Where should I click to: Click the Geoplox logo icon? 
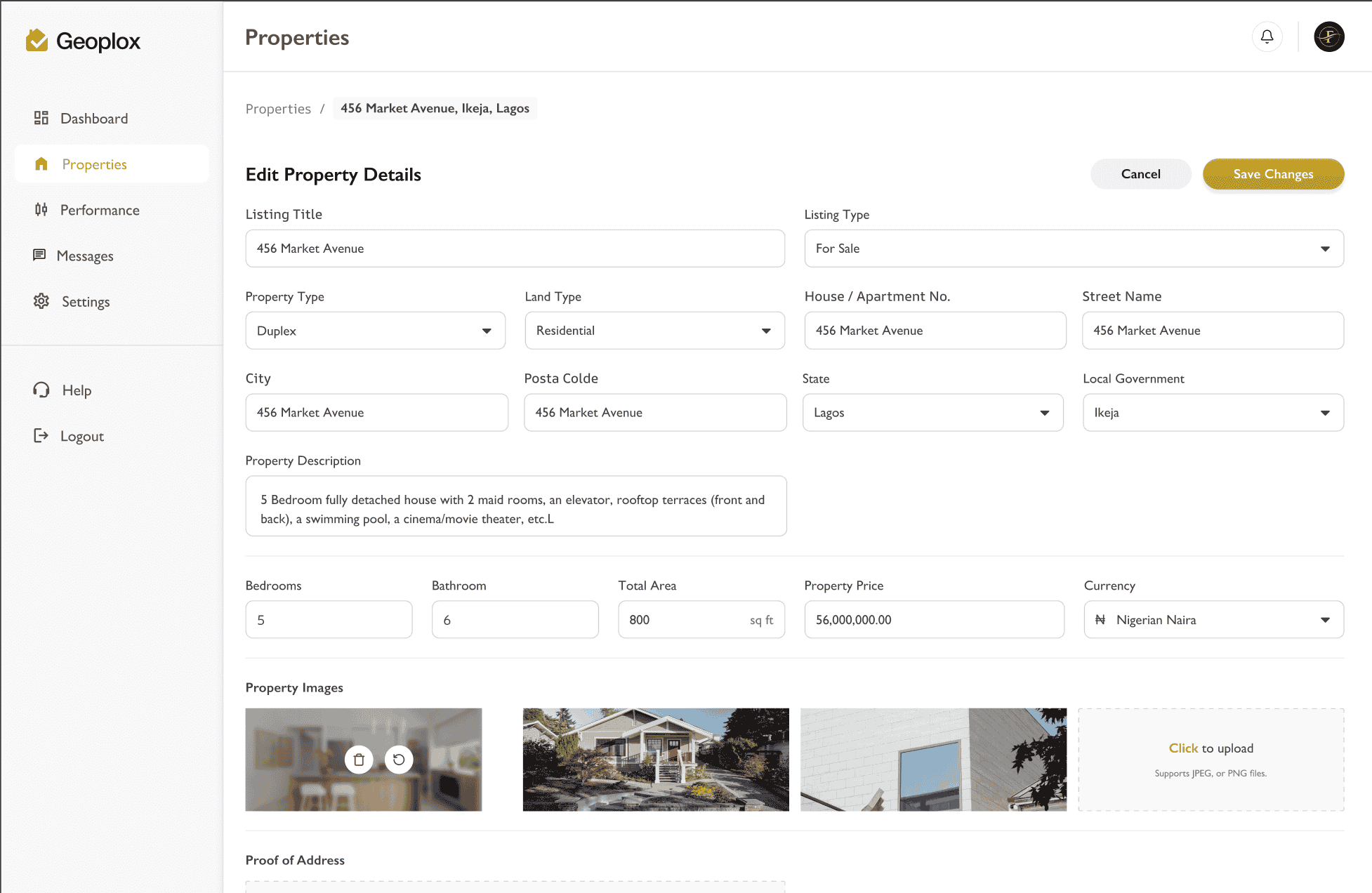pos(37,40)
